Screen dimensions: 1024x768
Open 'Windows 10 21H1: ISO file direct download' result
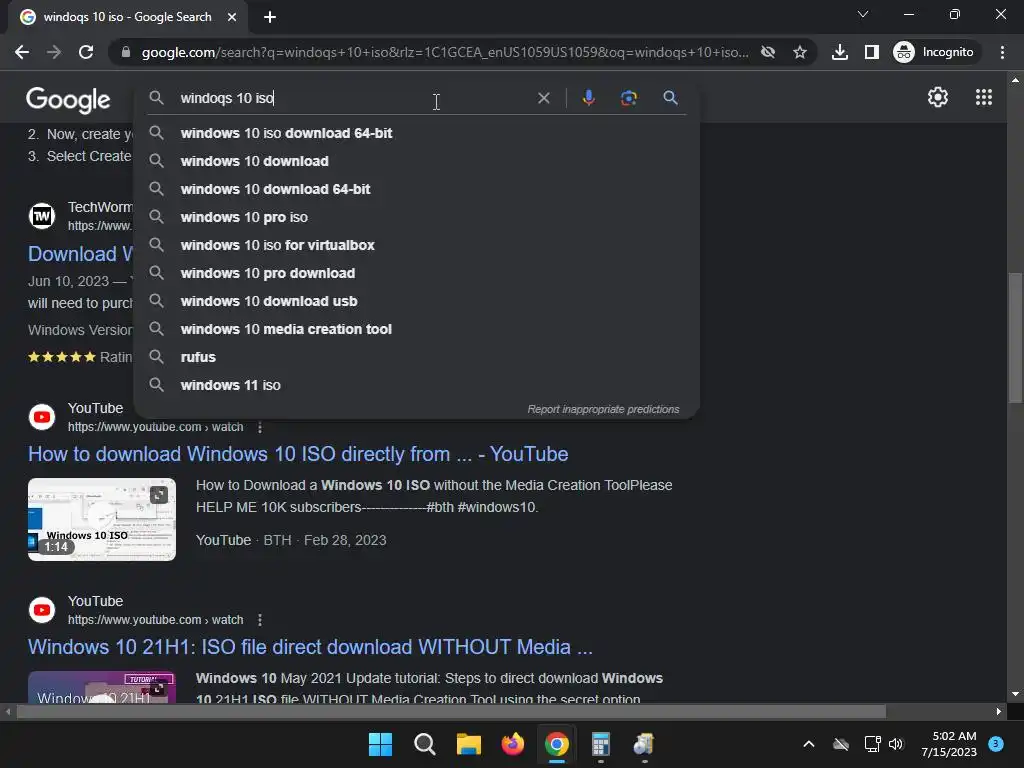[x=310, y=647]
